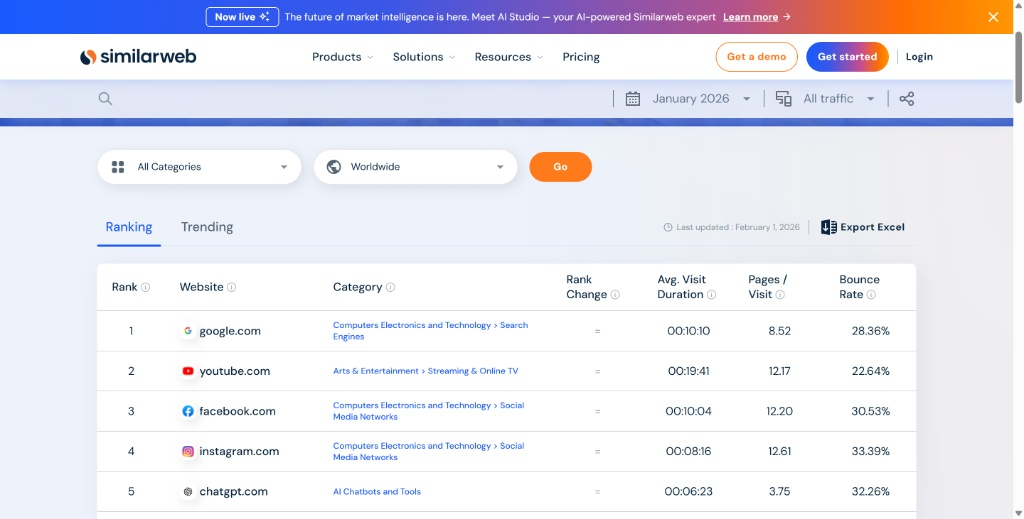Viewport: 1024px width, 519px height.
Task: Click pages per visit 12.61
Action: (780, 451)
